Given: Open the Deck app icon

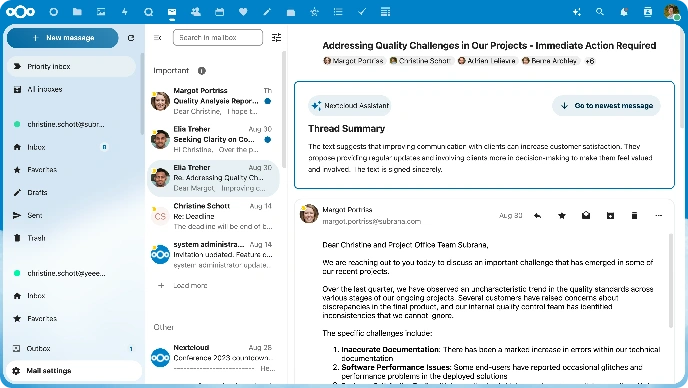Looking at the screenshot, I should click(290, 12).
